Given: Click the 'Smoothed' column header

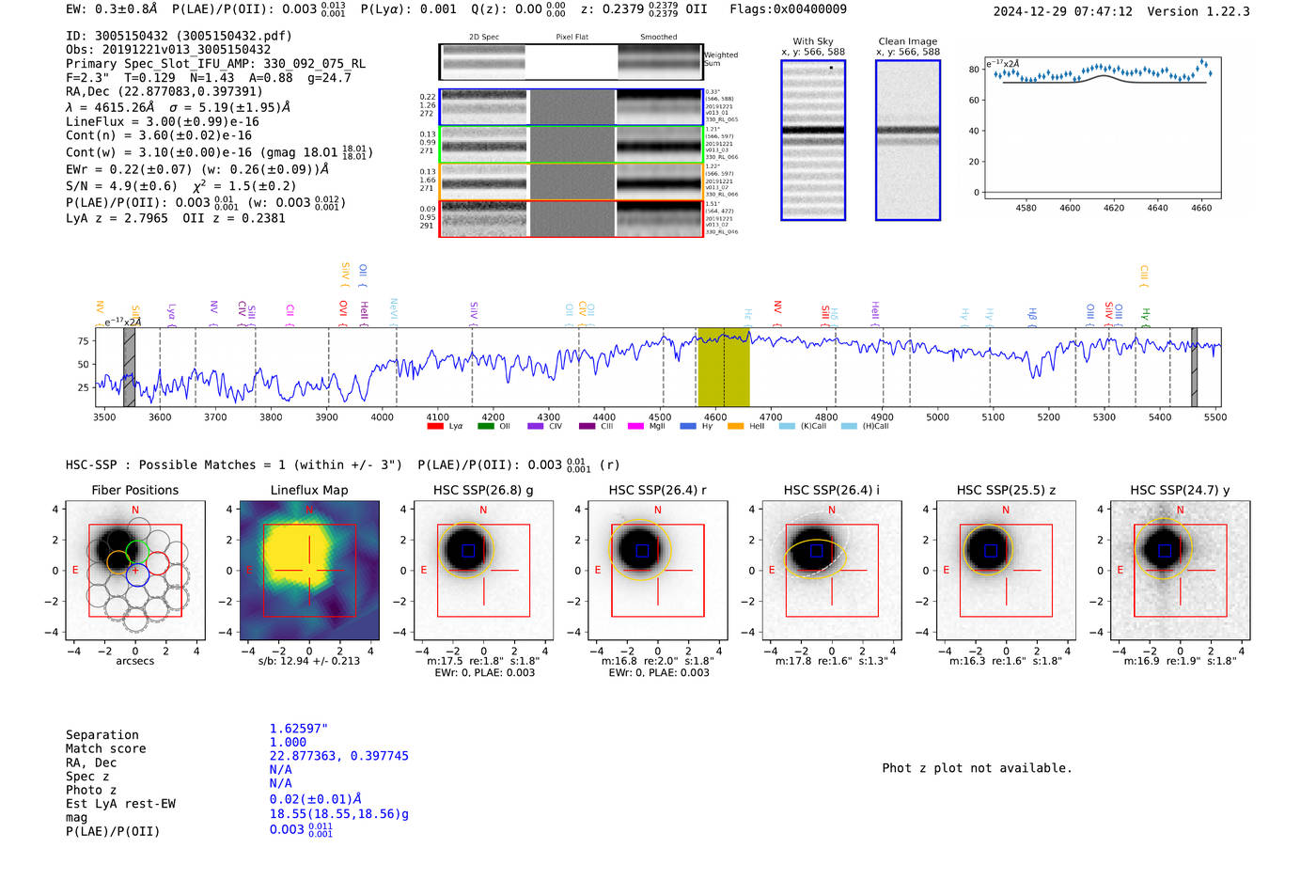Looking at the screenshot, I should click(x=659, y=37).
